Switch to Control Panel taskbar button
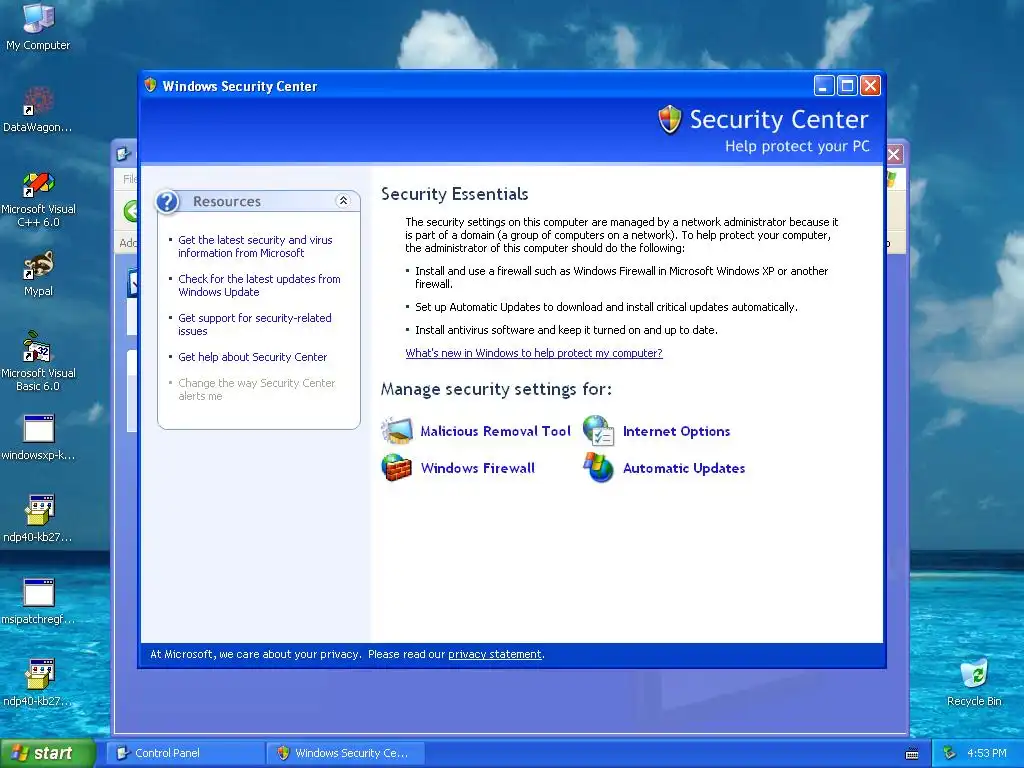 (185, 753)
